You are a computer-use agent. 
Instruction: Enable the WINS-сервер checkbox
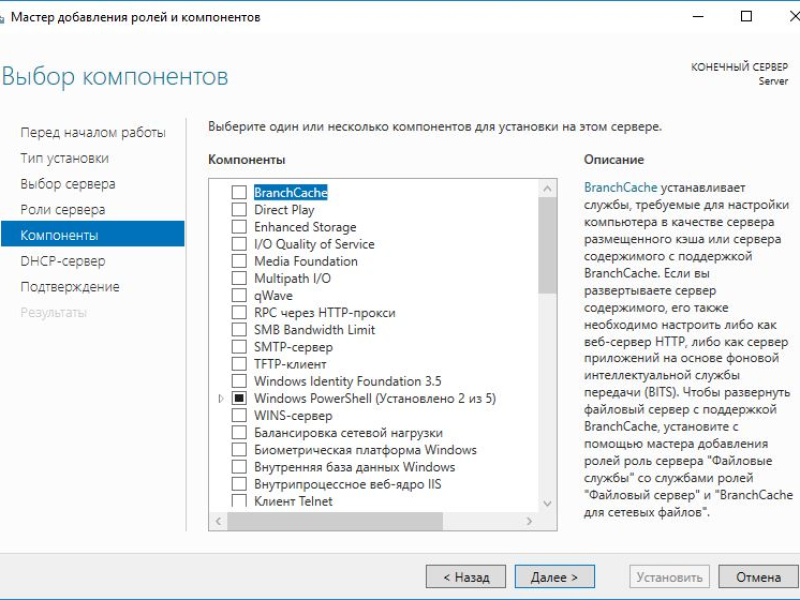239,415
